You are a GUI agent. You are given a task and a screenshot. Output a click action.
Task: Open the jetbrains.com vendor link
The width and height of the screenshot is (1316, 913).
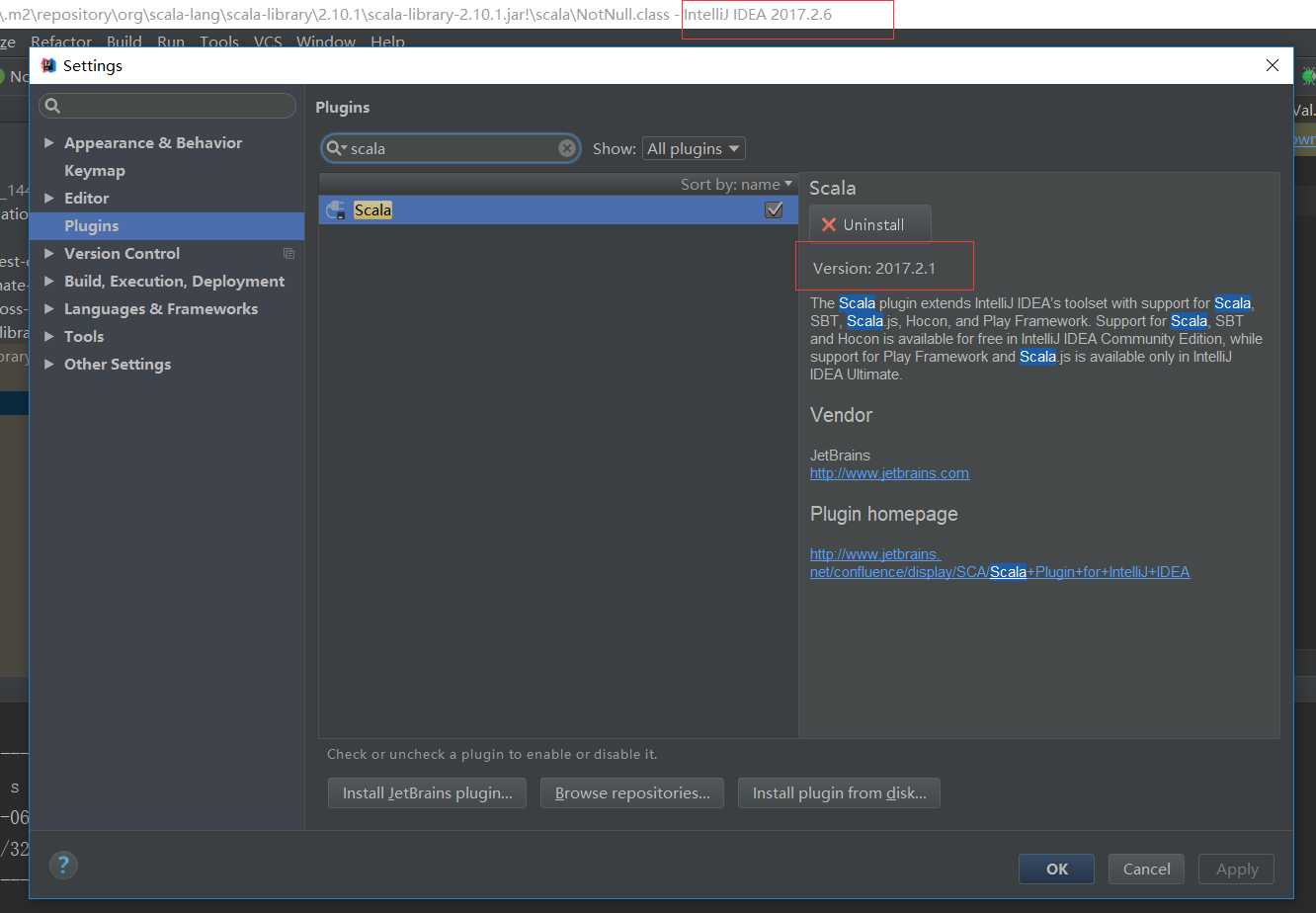(889, 473)
